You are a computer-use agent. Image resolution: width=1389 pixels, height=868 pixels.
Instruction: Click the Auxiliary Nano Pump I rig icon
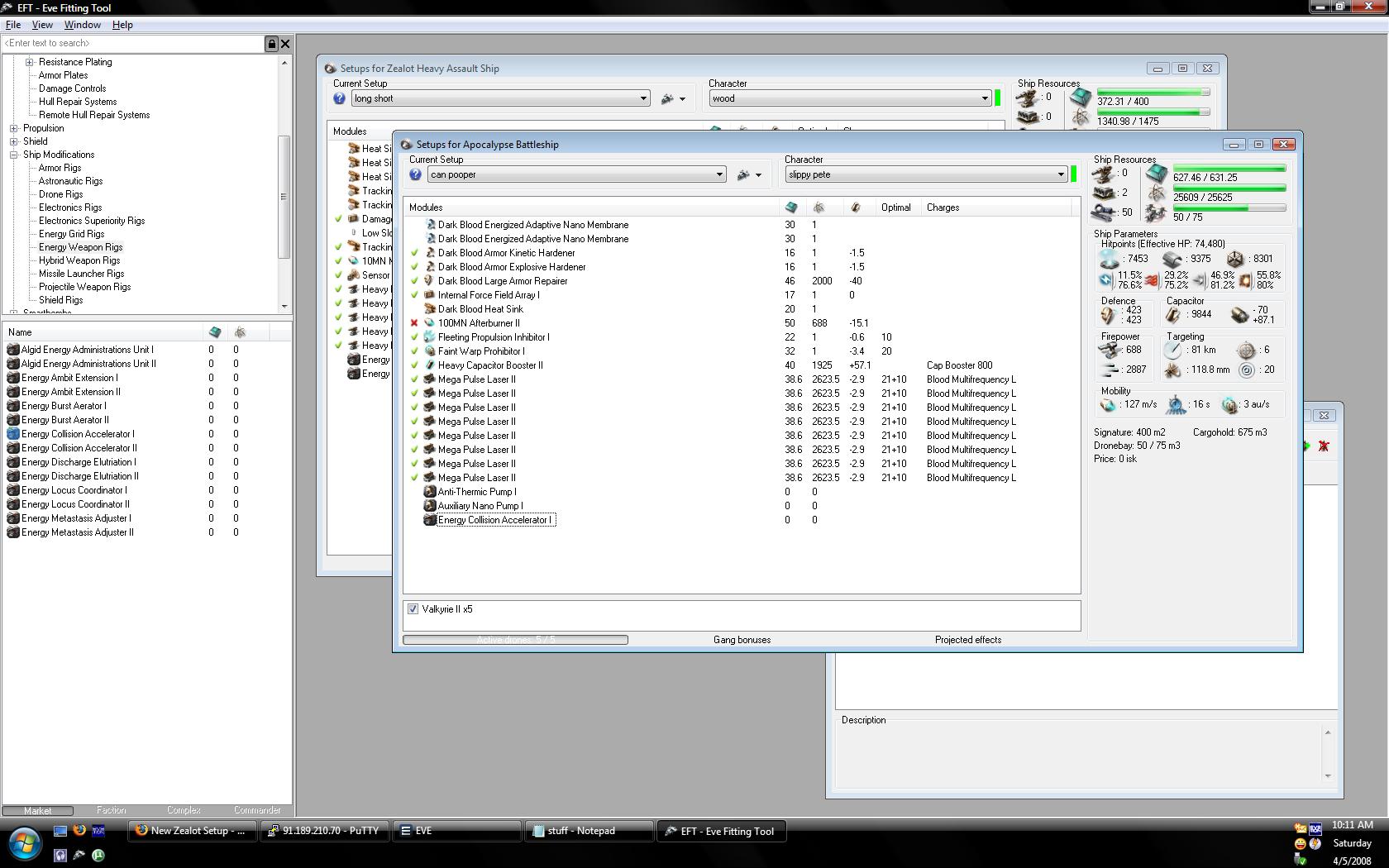pyautogui.click(x=429, y=506)
